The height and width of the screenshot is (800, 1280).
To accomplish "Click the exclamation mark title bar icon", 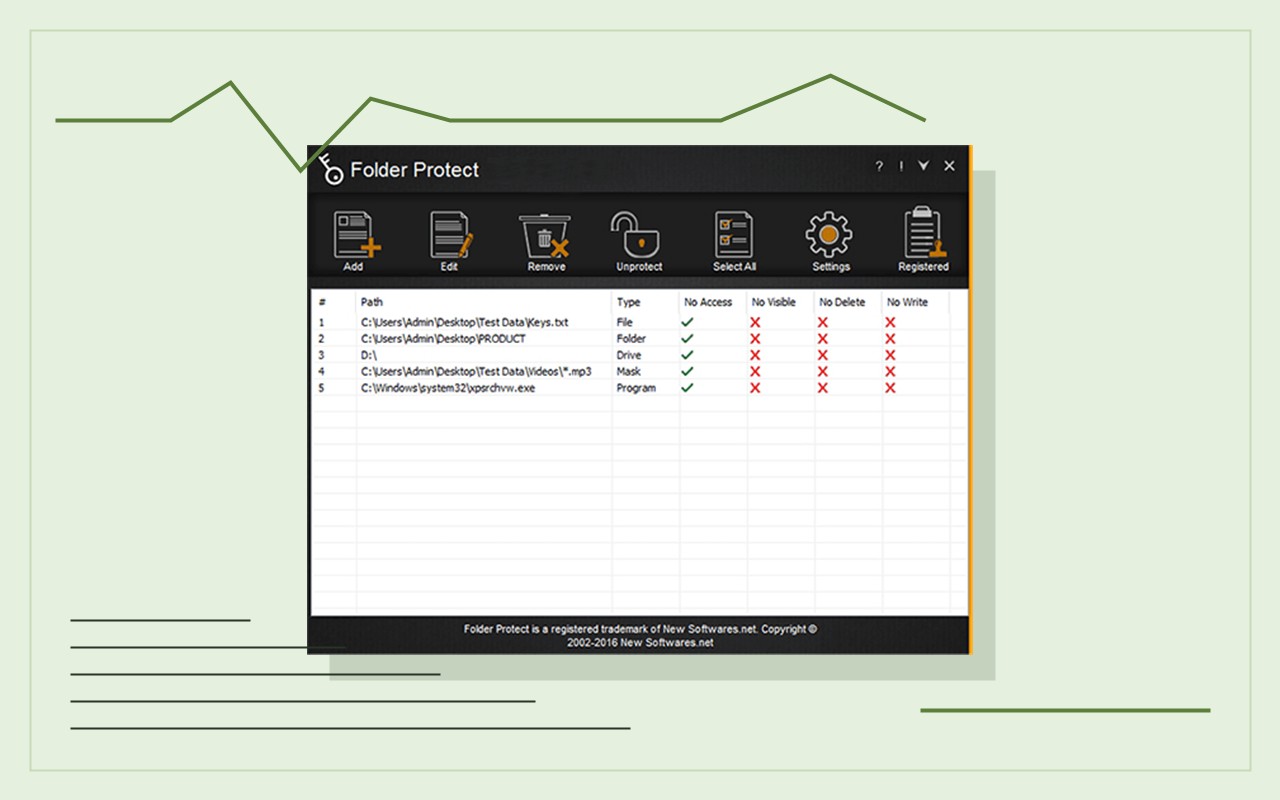I will point(901,167).
